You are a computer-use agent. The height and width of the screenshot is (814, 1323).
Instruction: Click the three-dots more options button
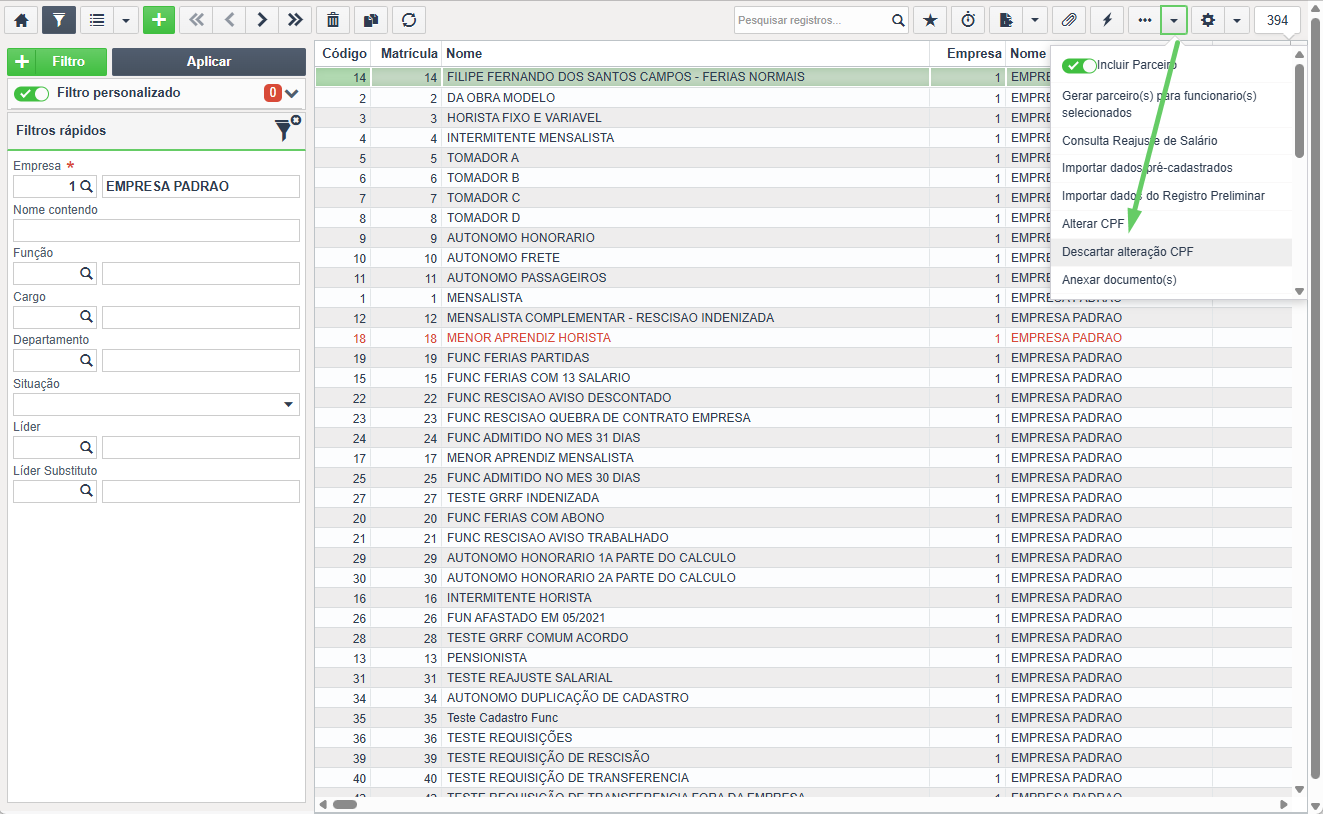click(x=1144, y=20)
